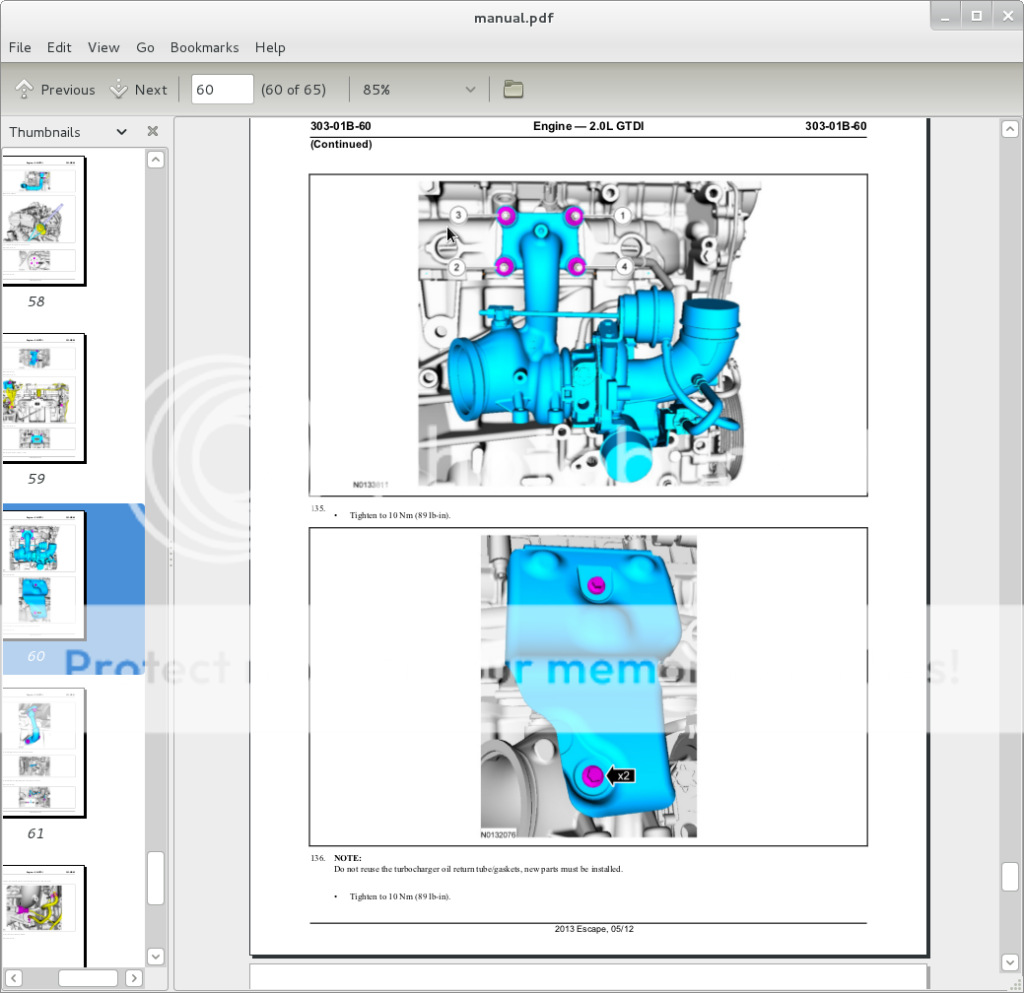This screenshot has width=1024, height=993.
Task: Select the thumbnail for page 61
Action: [44, 752]
